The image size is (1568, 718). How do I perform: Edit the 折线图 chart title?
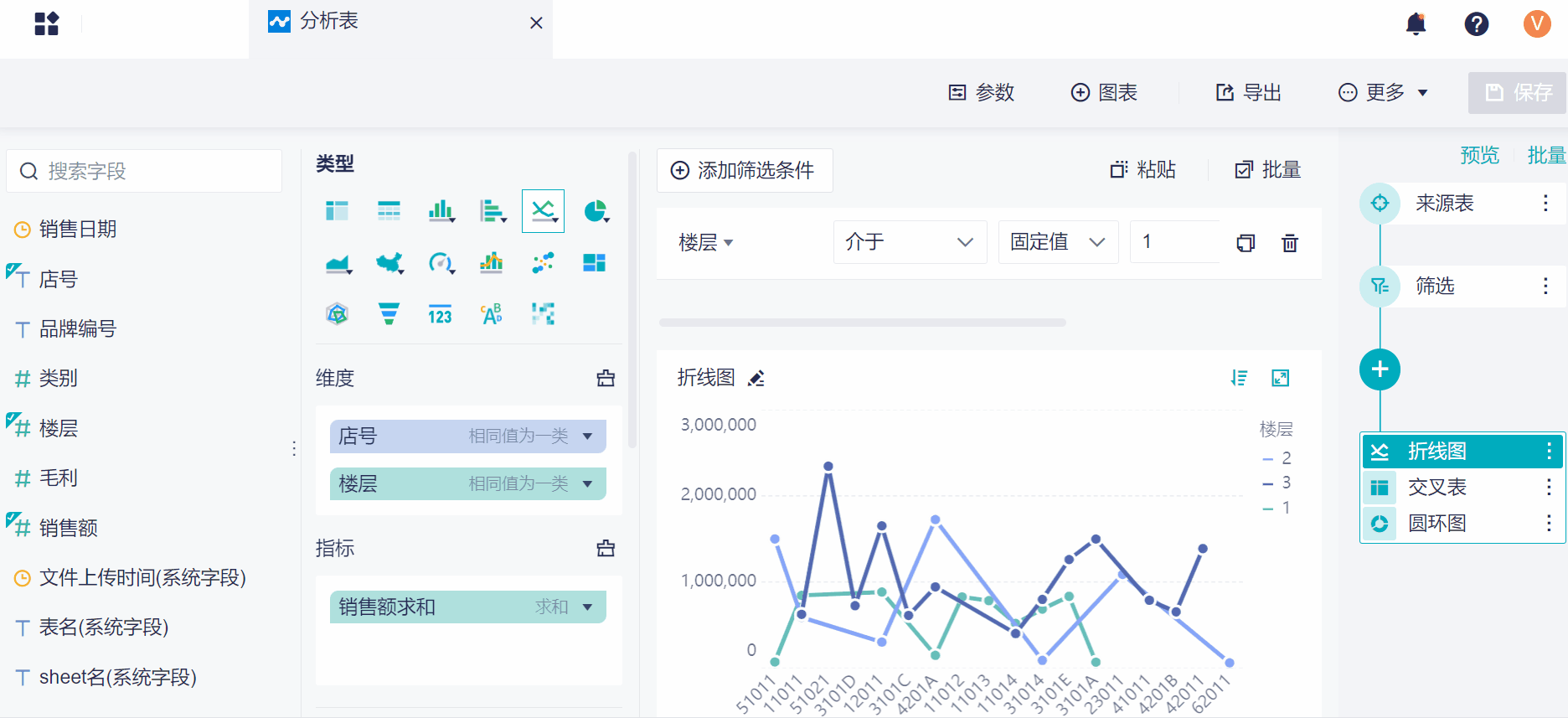(x=756, y=379)
